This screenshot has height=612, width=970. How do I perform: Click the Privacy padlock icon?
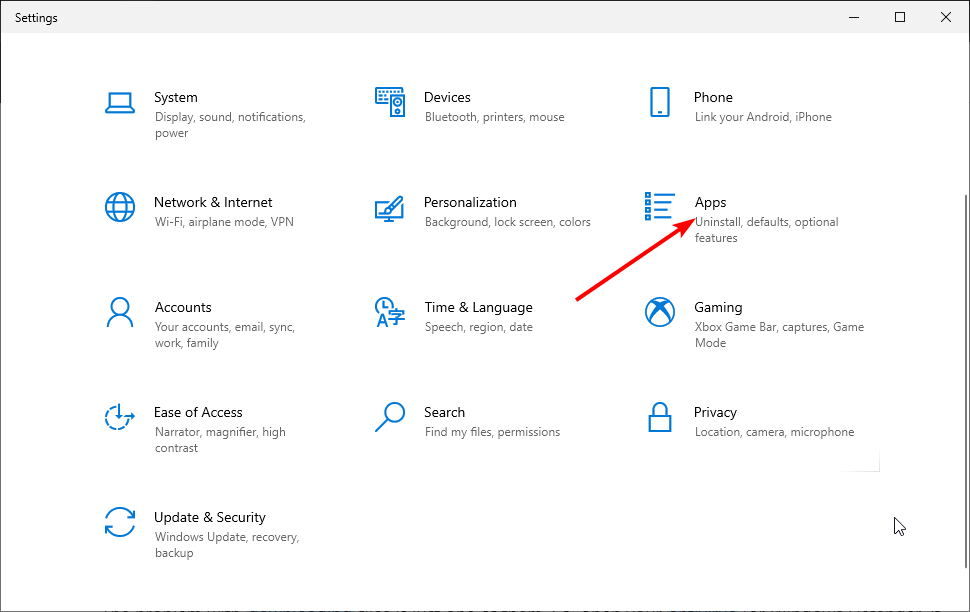660,417
